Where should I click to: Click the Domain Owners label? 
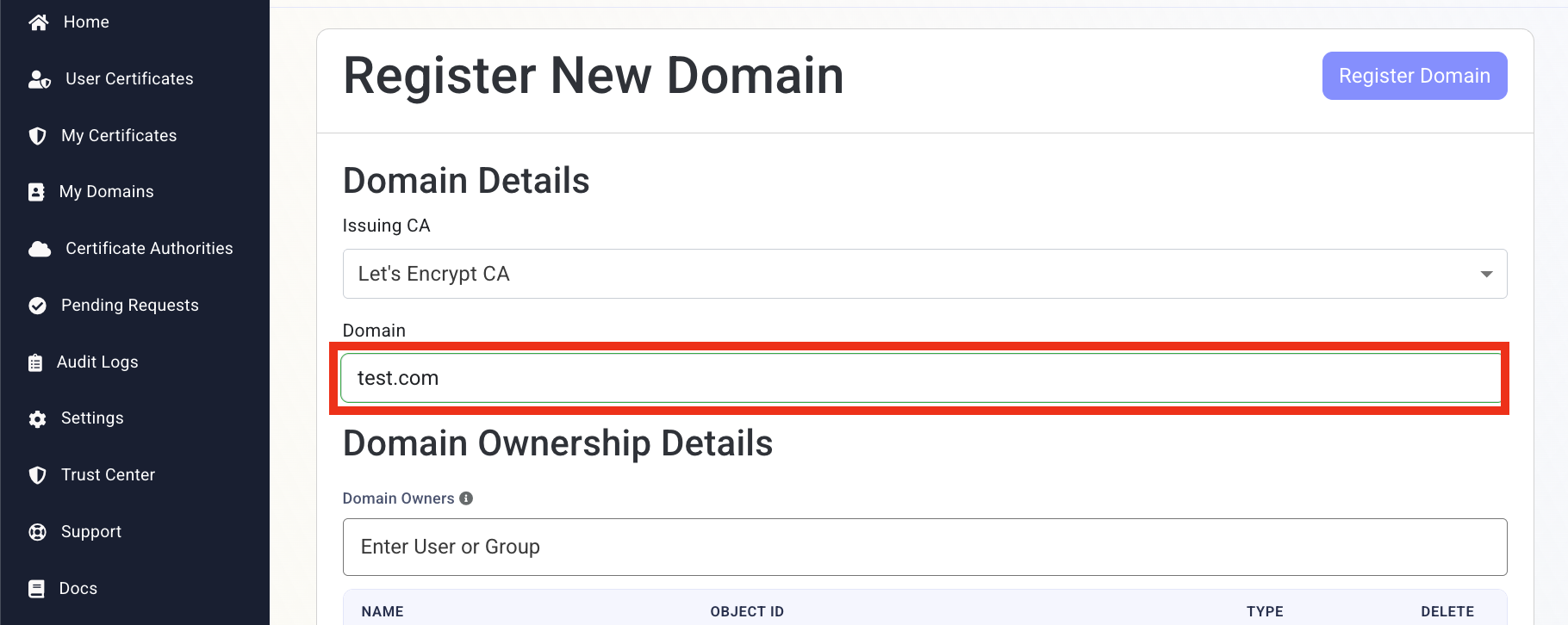[398, 498]
